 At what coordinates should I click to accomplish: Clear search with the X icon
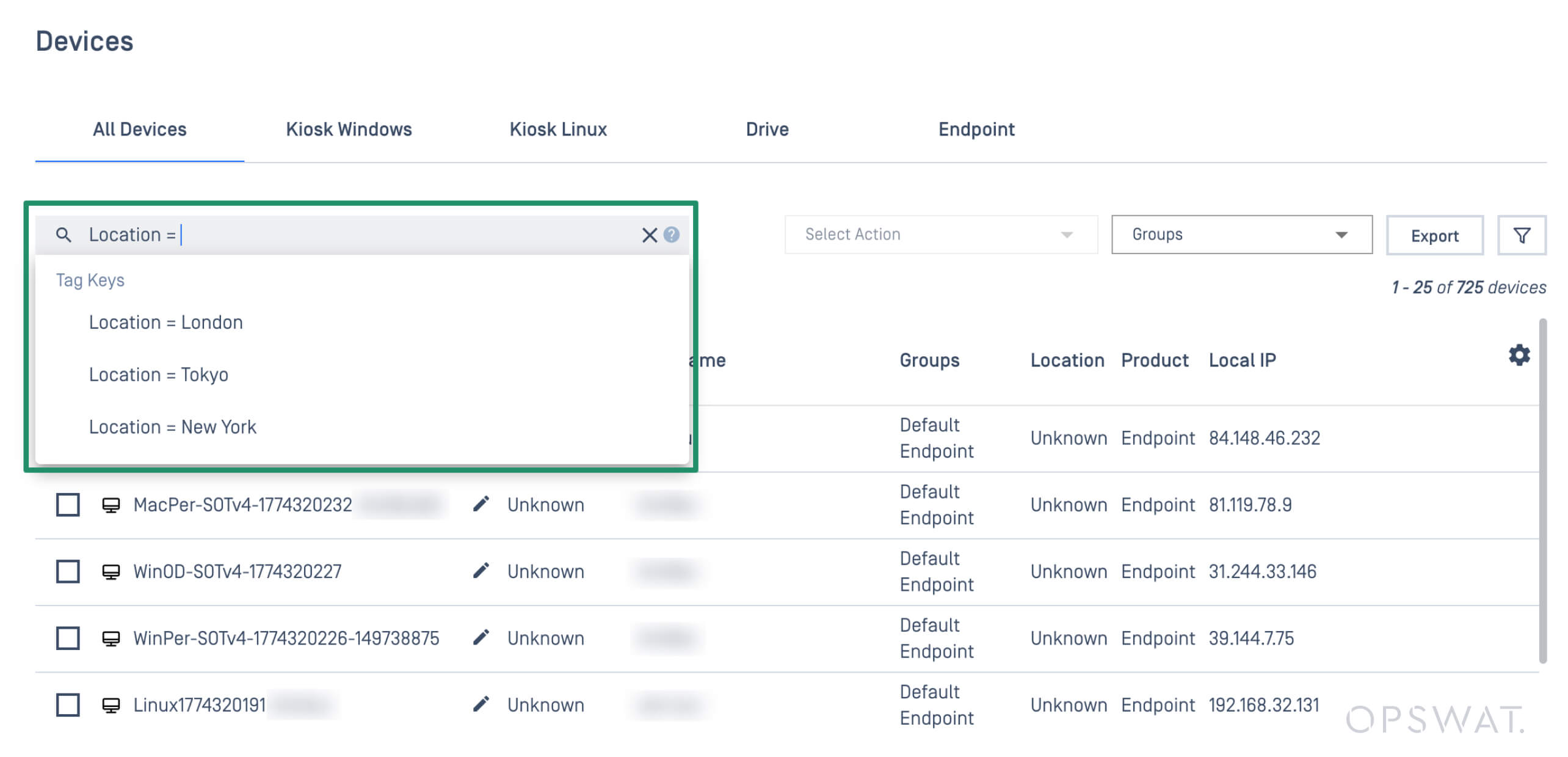(x=648, y=235)
